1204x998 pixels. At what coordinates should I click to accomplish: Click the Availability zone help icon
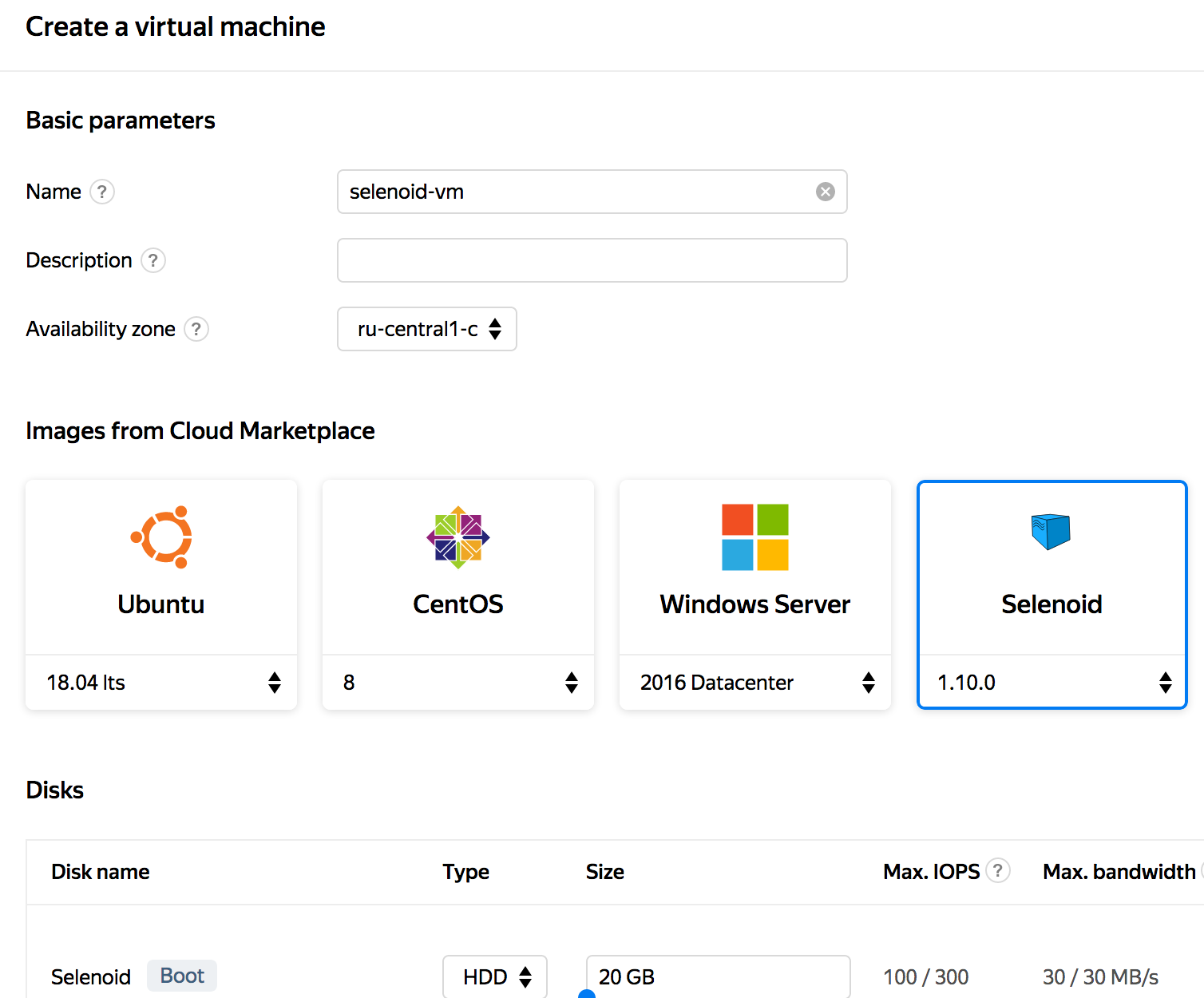(196, 329)
